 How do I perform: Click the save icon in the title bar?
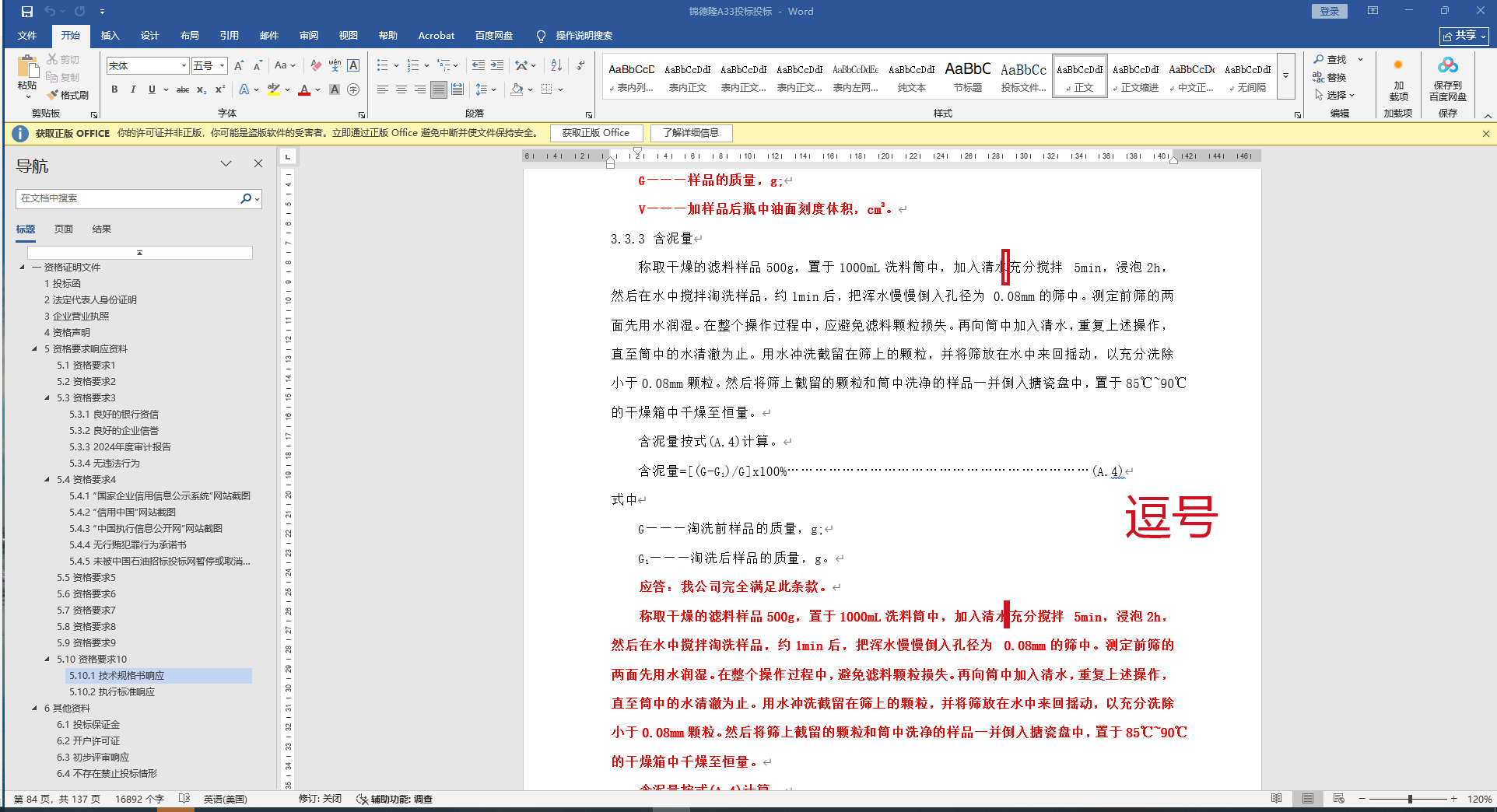pos(27,12)
